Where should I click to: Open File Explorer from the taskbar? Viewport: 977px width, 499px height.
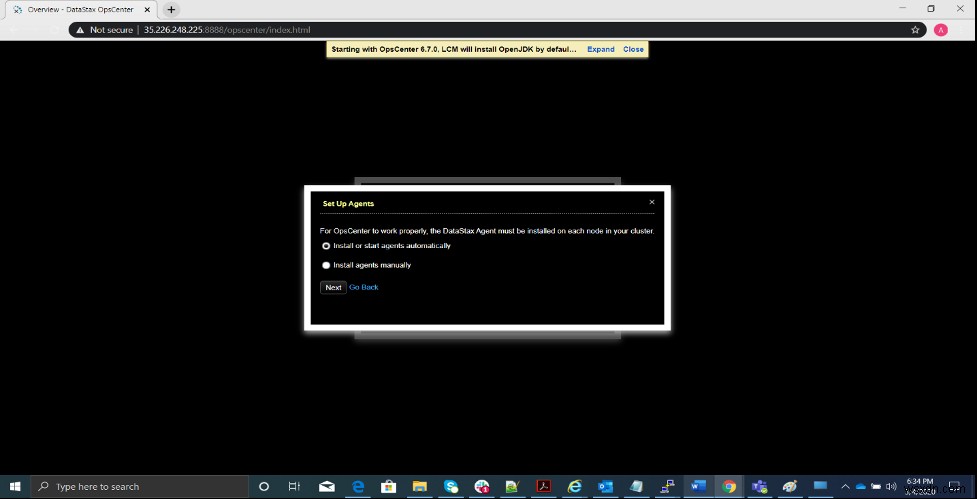(419, 487)
